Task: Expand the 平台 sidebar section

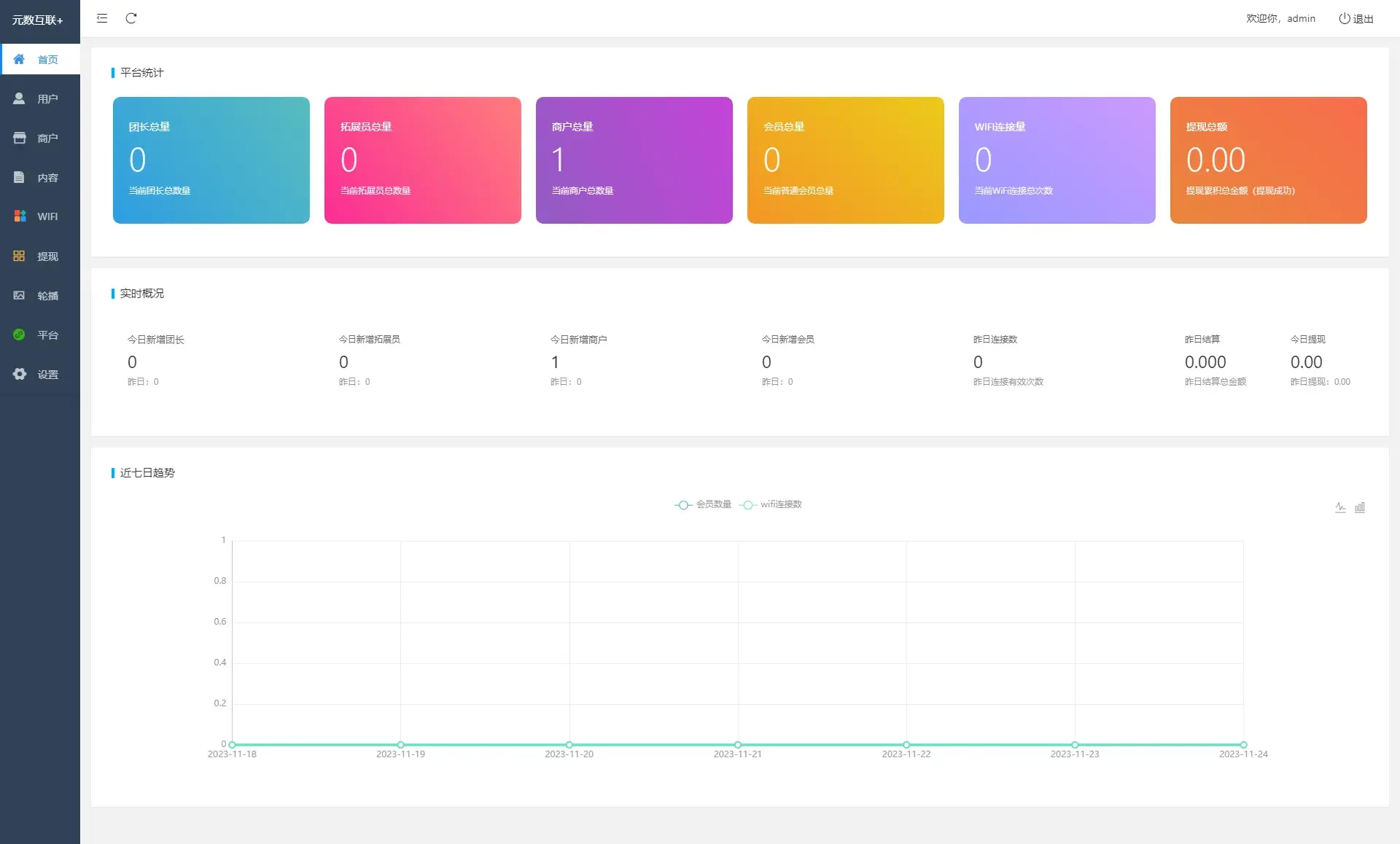Action: click(x=40, y=335)
